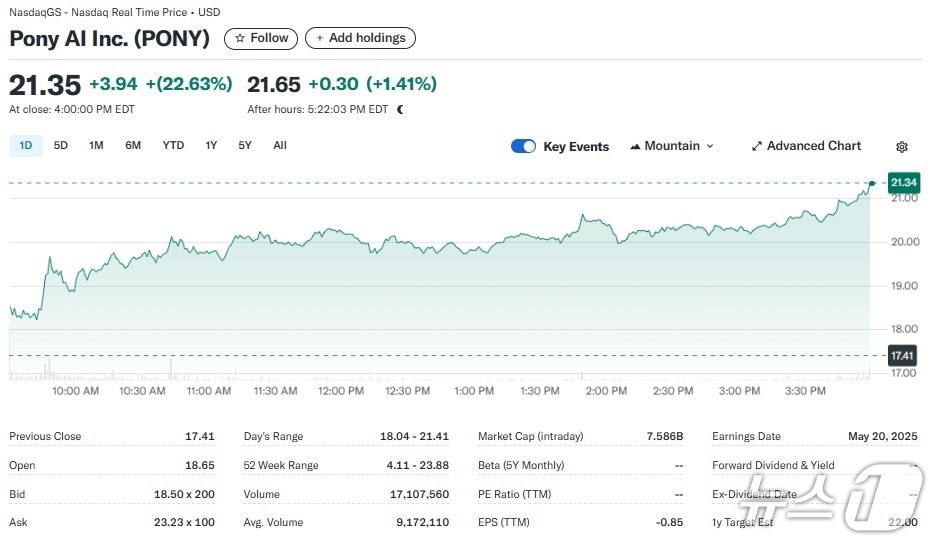Click the Forward Dividend & Yield label
Screen dimensions: 937x545
pos(773,466)
